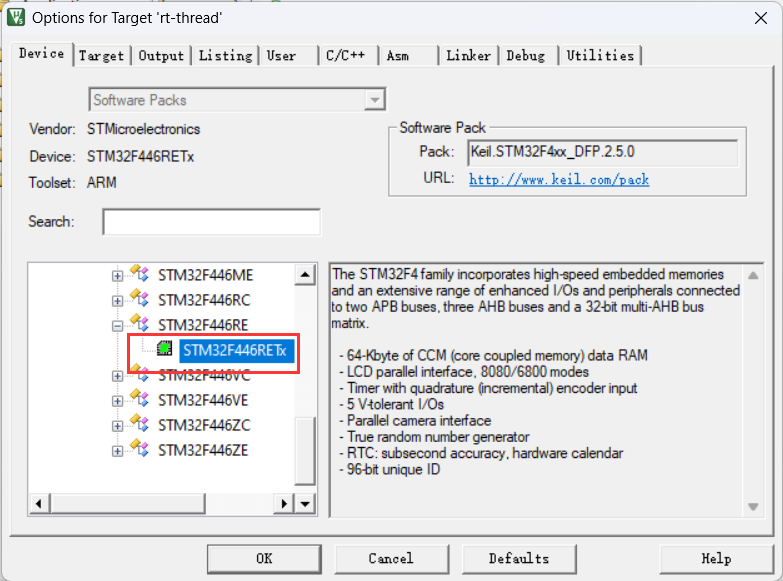Open the Utilities tab
This screenshot has height=581, width=783.
pyautogui.click(x=600, y=55)
